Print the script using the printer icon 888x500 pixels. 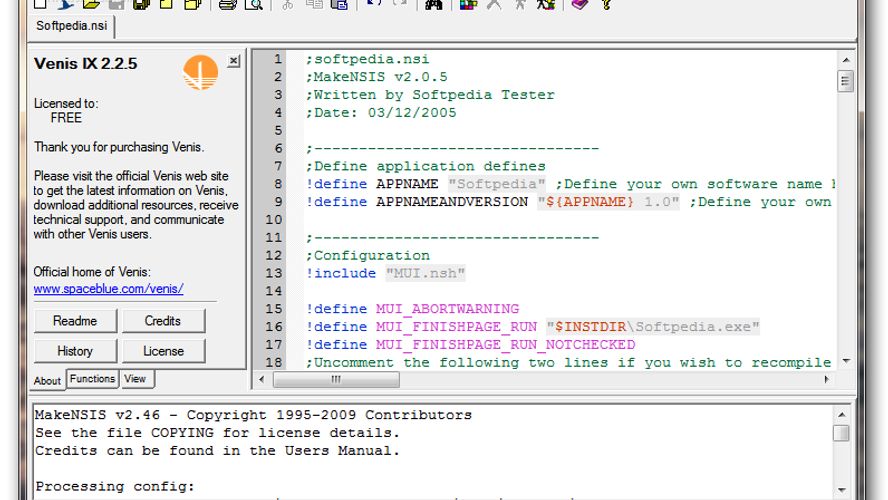[x=228, y=5]
